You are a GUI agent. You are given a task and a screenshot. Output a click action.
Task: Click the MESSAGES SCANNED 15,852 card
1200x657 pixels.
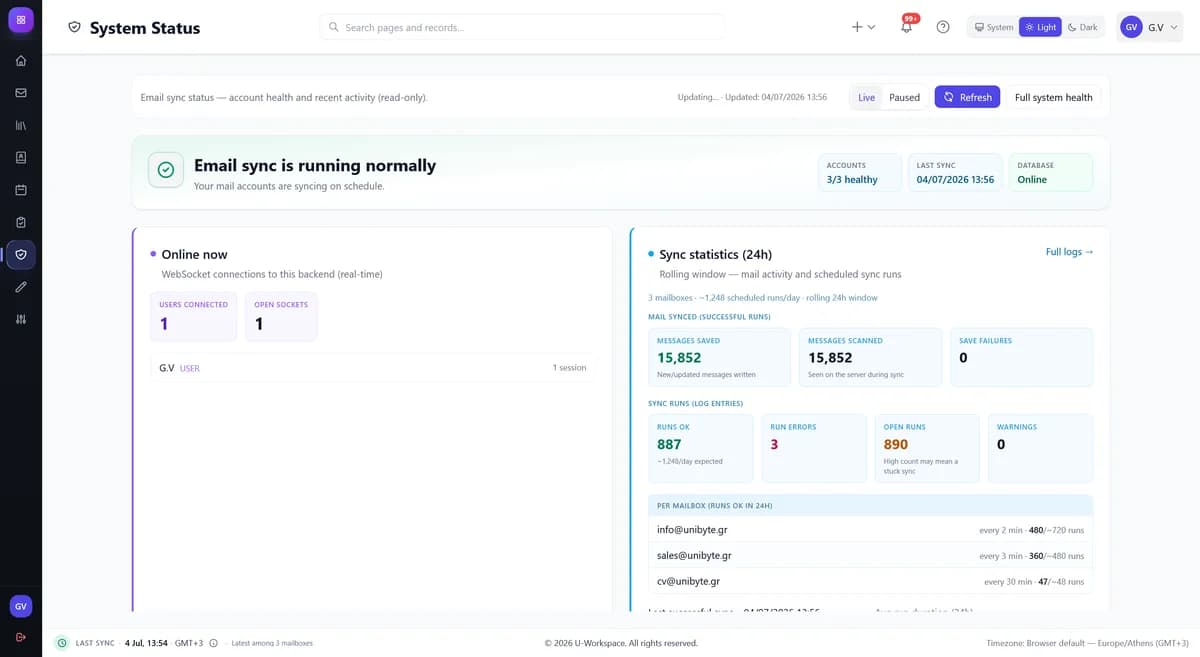[871, 358]
